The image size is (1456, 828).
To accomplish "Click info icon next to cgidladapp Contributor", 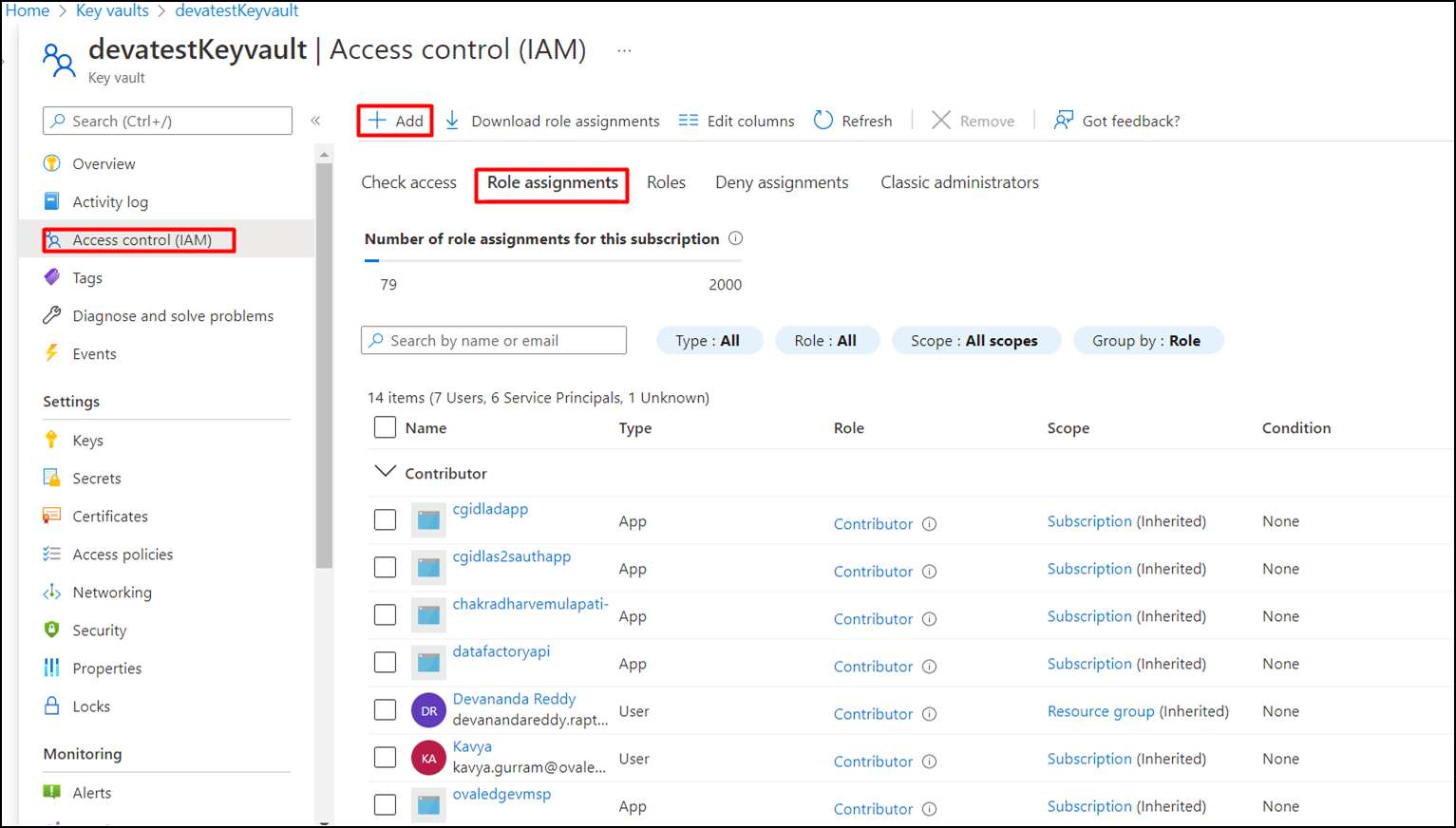I will pyautogui.click(x=930, y=524).
